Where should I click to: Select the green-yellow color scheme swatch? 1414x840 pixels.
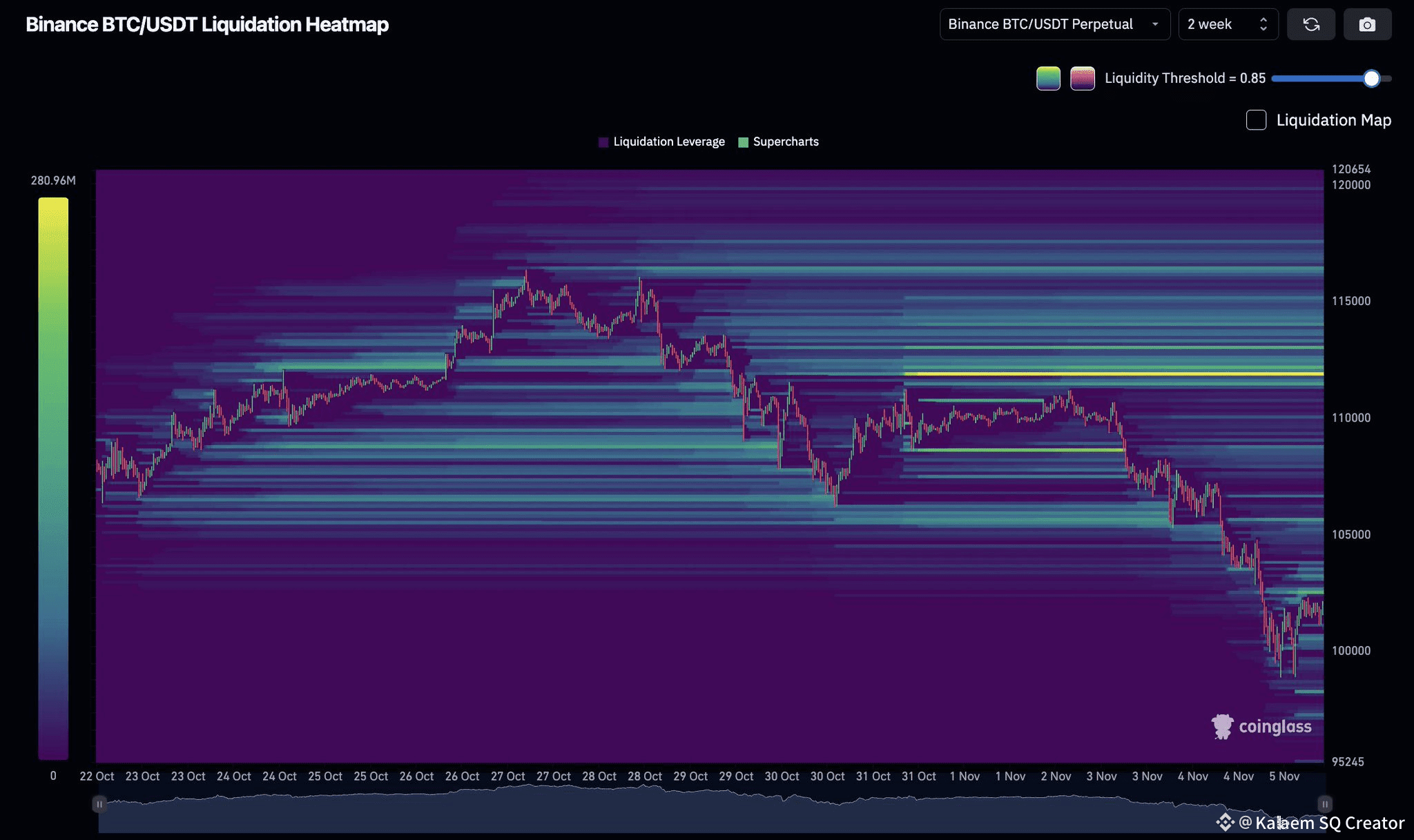coord(1048,79)
